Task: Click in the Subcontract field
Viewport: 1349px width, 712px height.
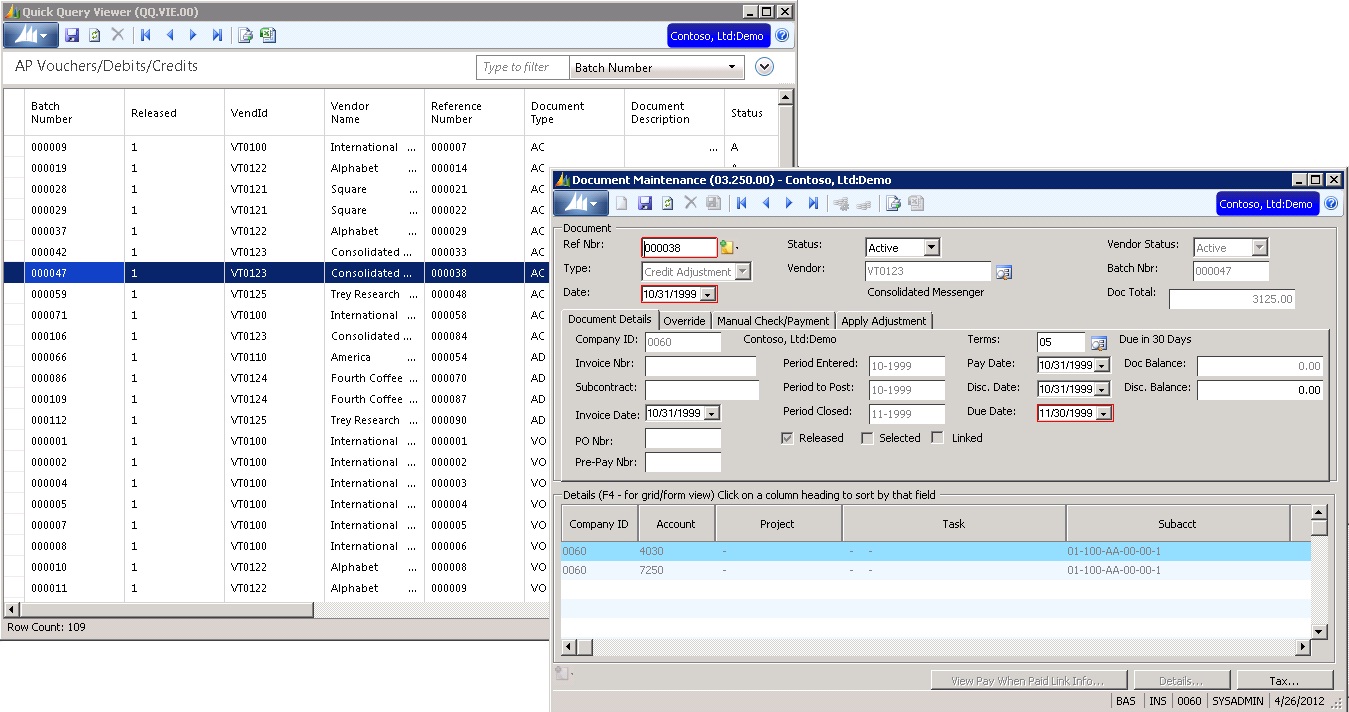Action: pyautogui.click(x=702, y=390)
